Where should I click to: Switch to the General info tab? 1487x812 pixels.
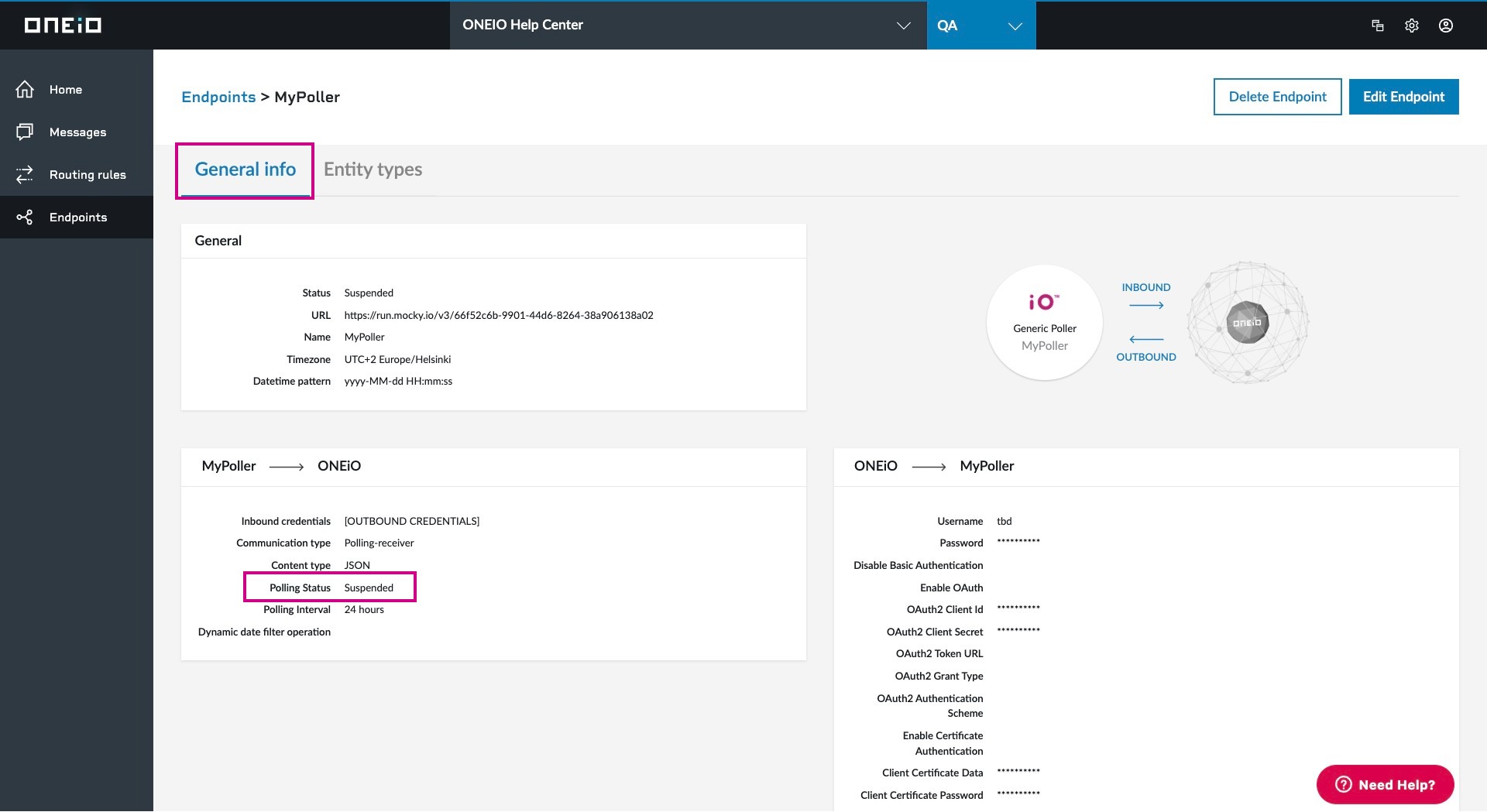(x=245, y=170)
